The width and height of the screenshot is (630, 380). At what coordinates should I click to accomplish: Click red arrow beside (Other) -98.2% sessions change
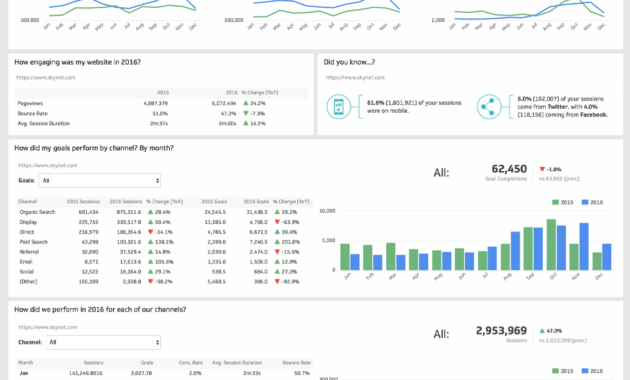coord(150,282)
